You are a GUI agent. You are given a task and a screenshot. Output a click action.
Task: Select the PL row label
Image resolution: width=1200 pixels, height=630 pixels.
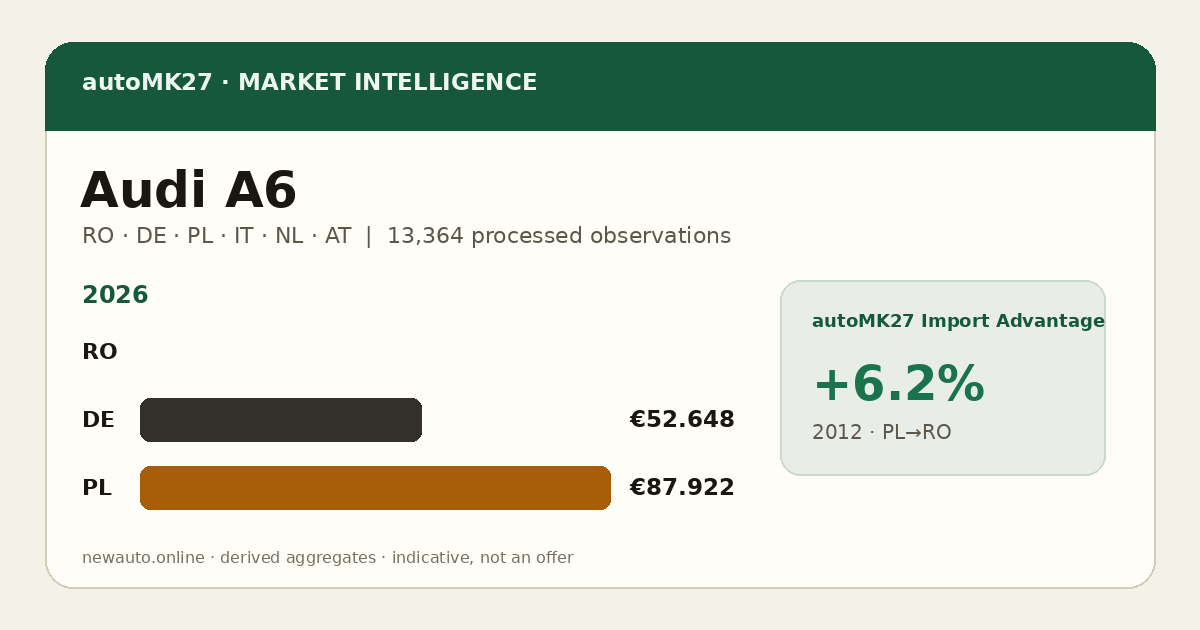pyautogui.click(x=97, y=488)
